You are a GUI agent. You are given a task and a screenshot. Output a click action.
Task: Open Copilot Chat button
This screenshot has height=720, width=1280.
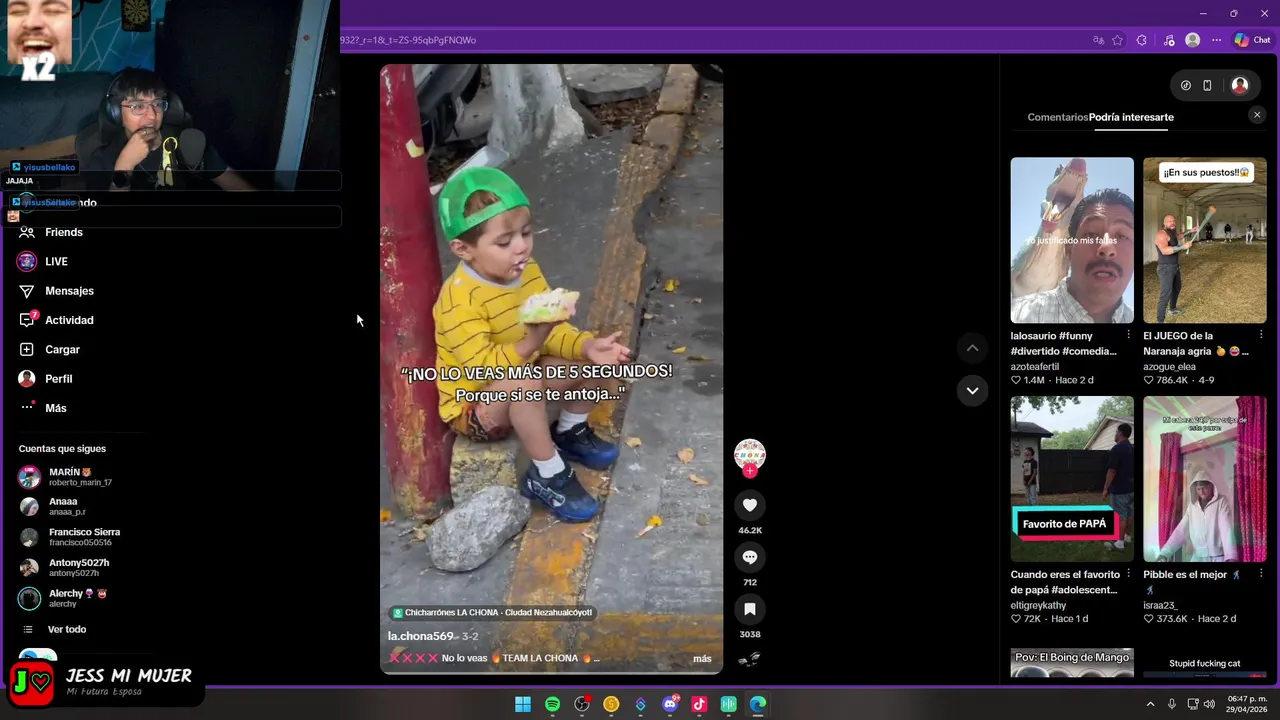tap(1252, 40)
